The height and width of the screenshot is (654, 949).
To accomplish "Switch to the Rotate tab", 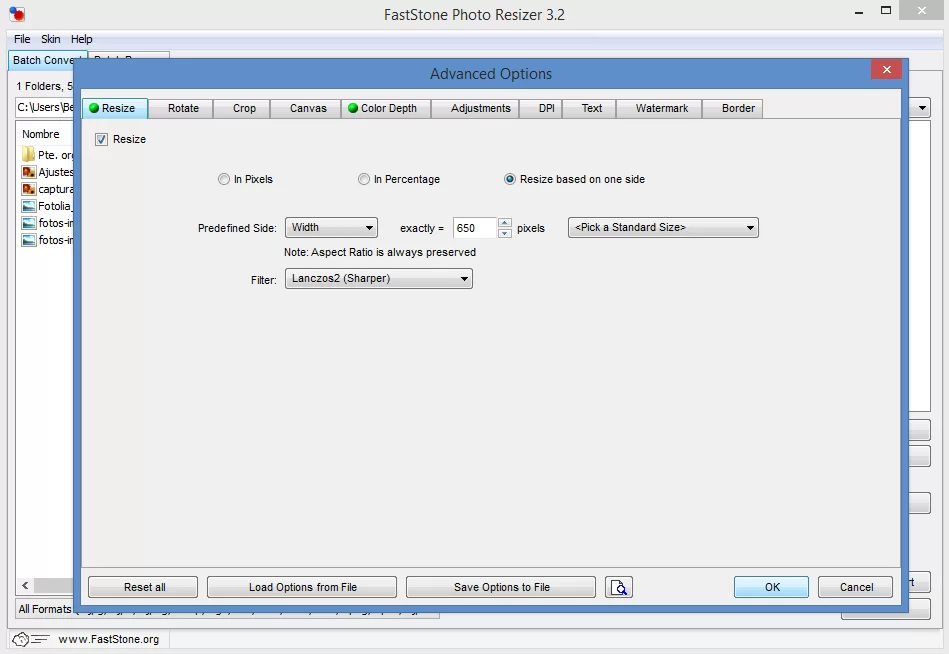I will (183, 108).
